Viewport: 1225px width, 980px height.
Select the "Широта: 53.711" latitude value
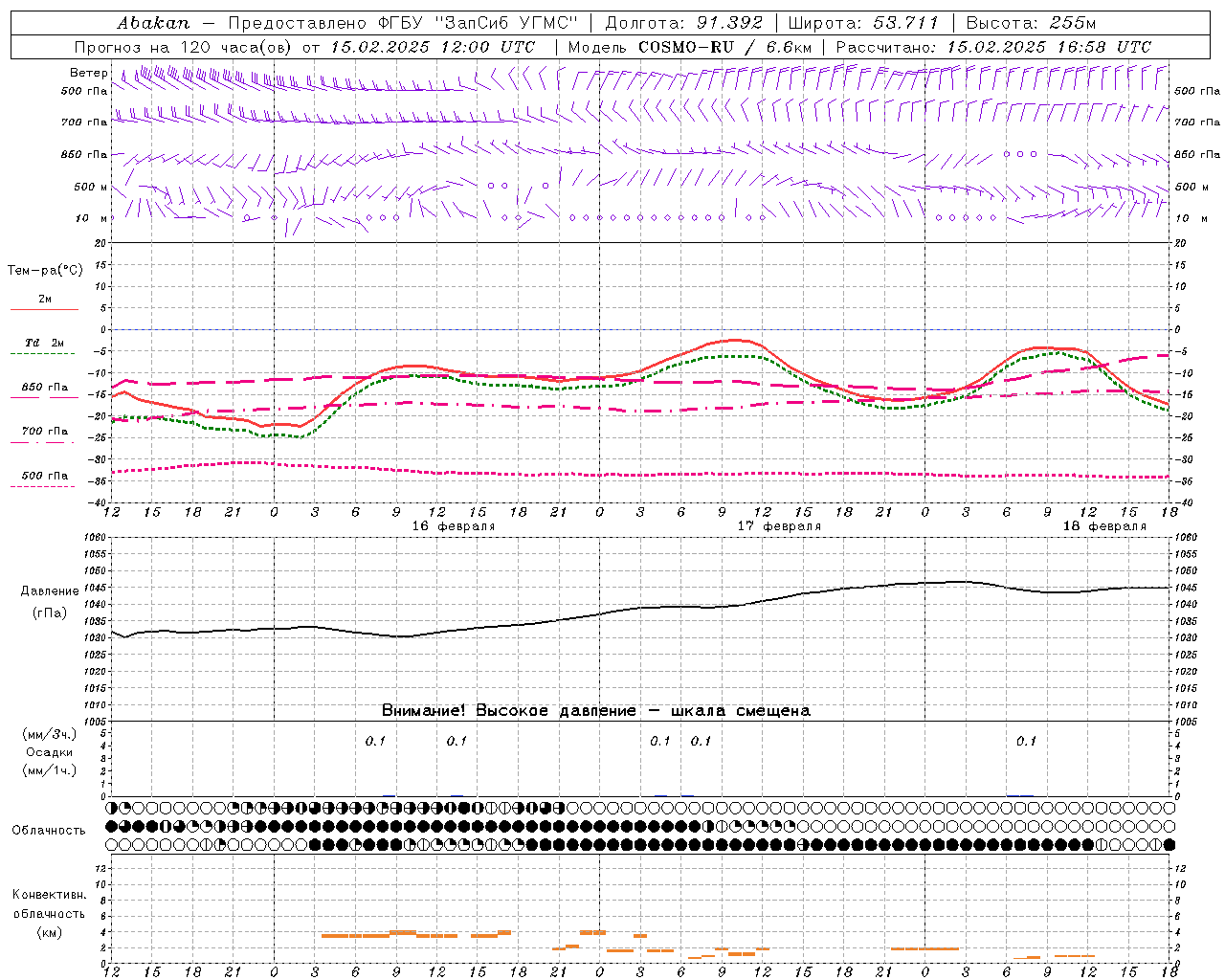coord(864,23)
